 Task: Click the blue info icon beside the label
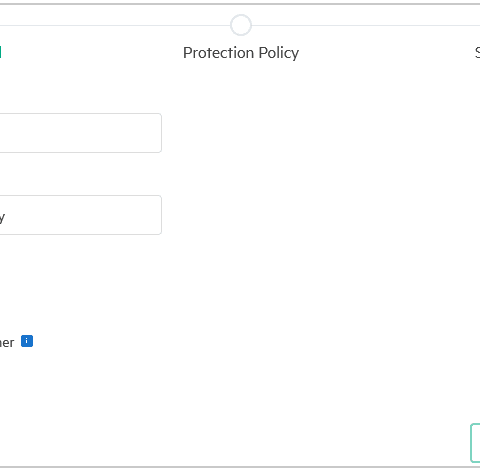[x=27, y=341]
